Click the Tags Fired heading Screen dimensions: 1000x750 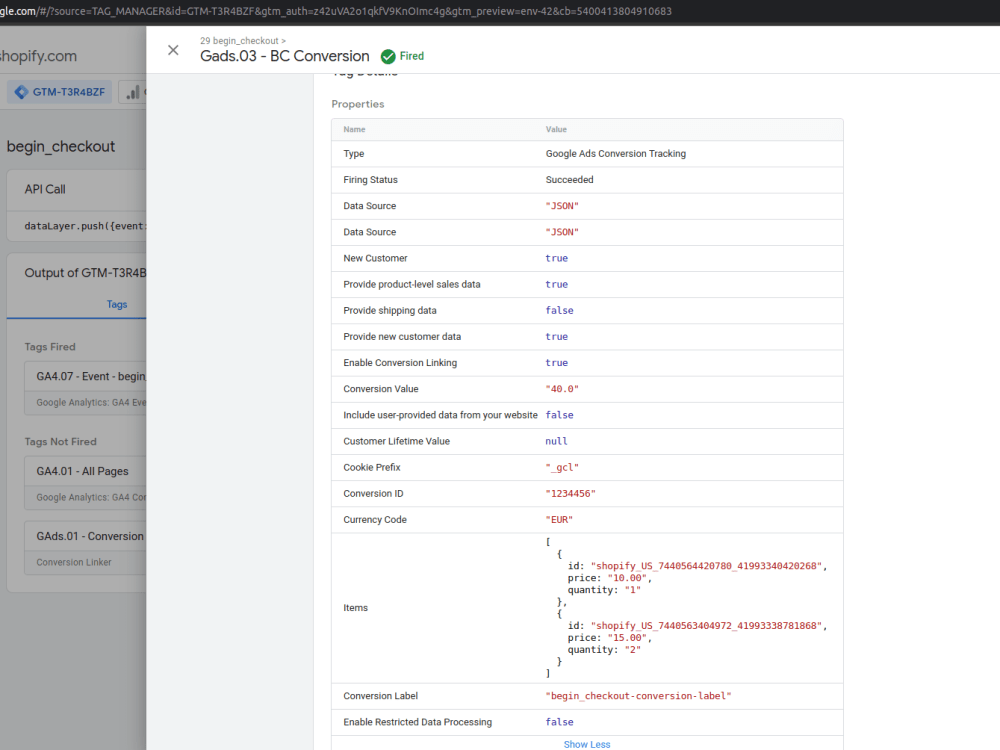coord(50,347)
